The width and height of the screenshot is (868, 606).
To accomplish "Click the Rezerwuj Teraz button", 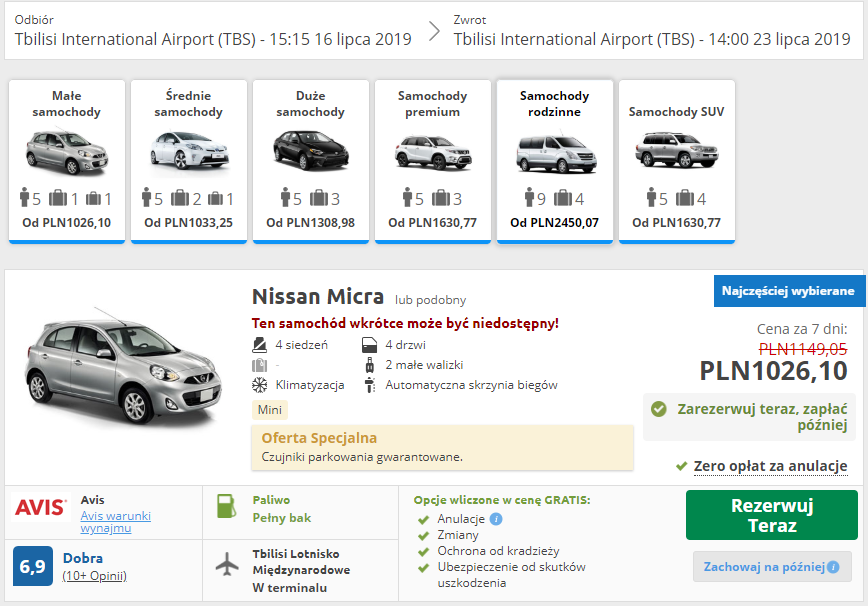I will point(772,515).
